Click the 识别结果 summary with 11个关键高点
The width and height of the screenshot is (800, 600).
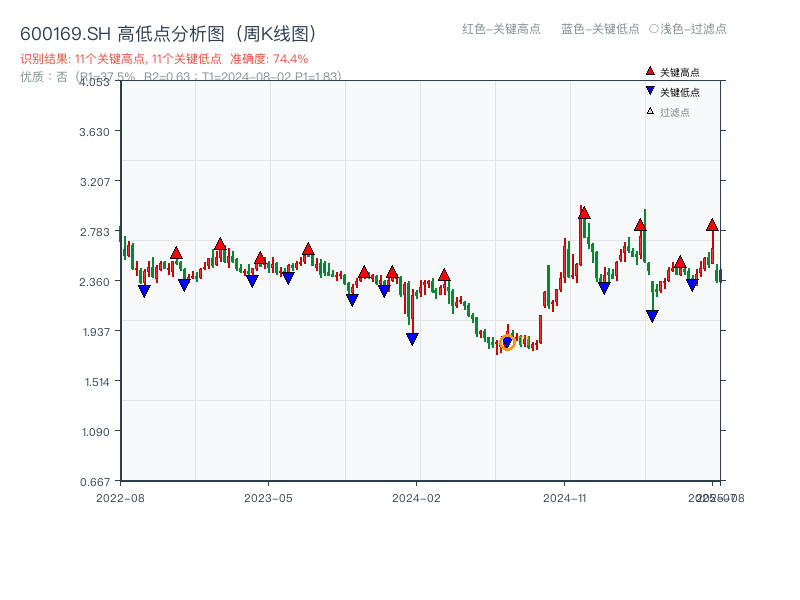tap(121, 59)
